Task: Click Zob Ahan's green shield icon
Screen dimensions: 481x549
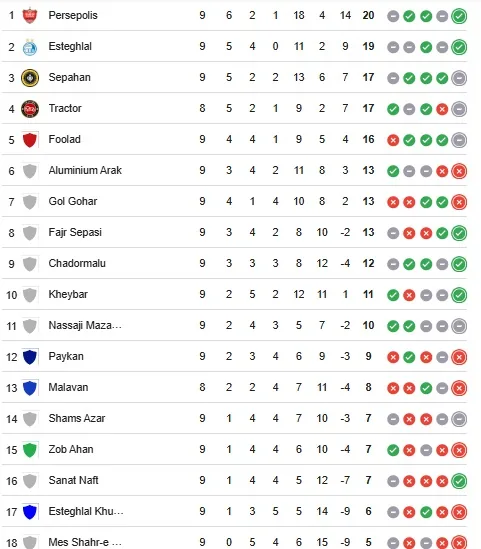Action: (x=30, y=450)
